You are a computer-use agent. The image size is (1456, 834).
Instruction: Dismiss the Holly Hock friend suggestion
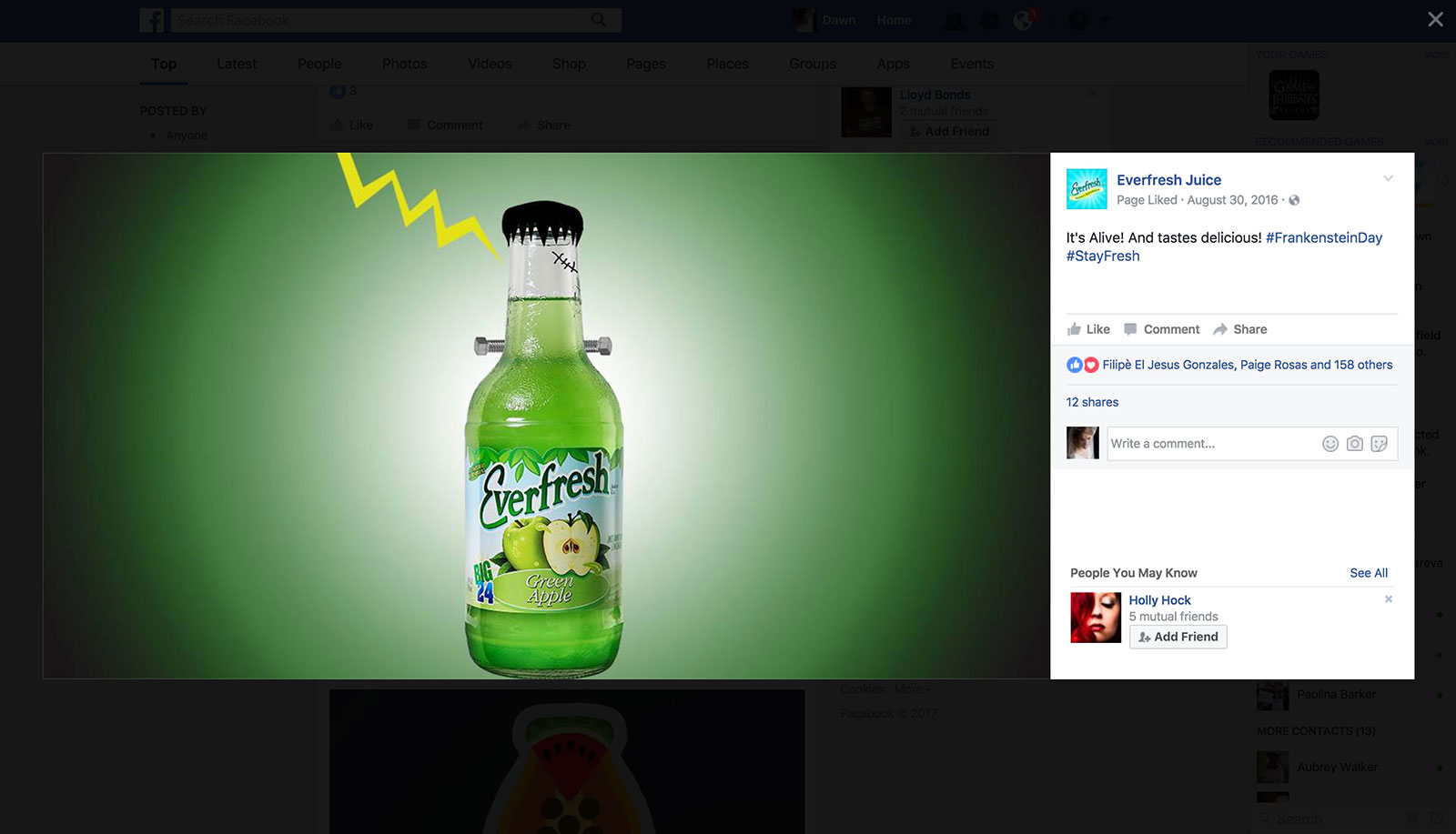[1388, 599]
